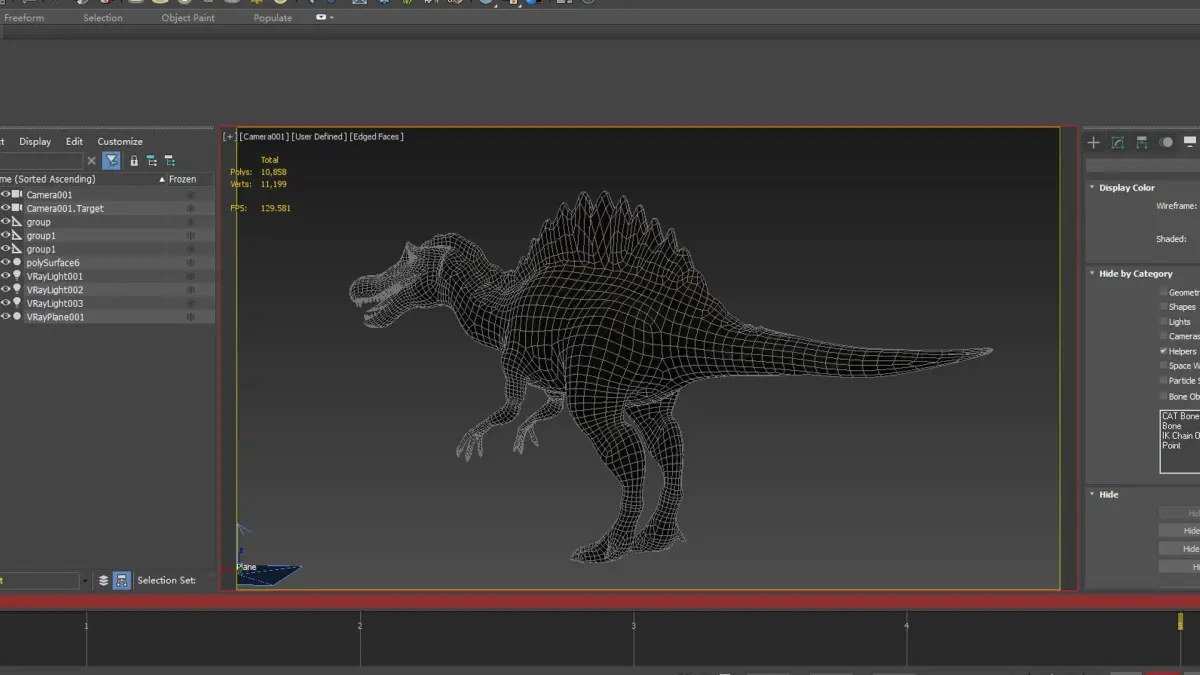
Task: Hide Camera001.Target with its eye icon
Action: 5,208
